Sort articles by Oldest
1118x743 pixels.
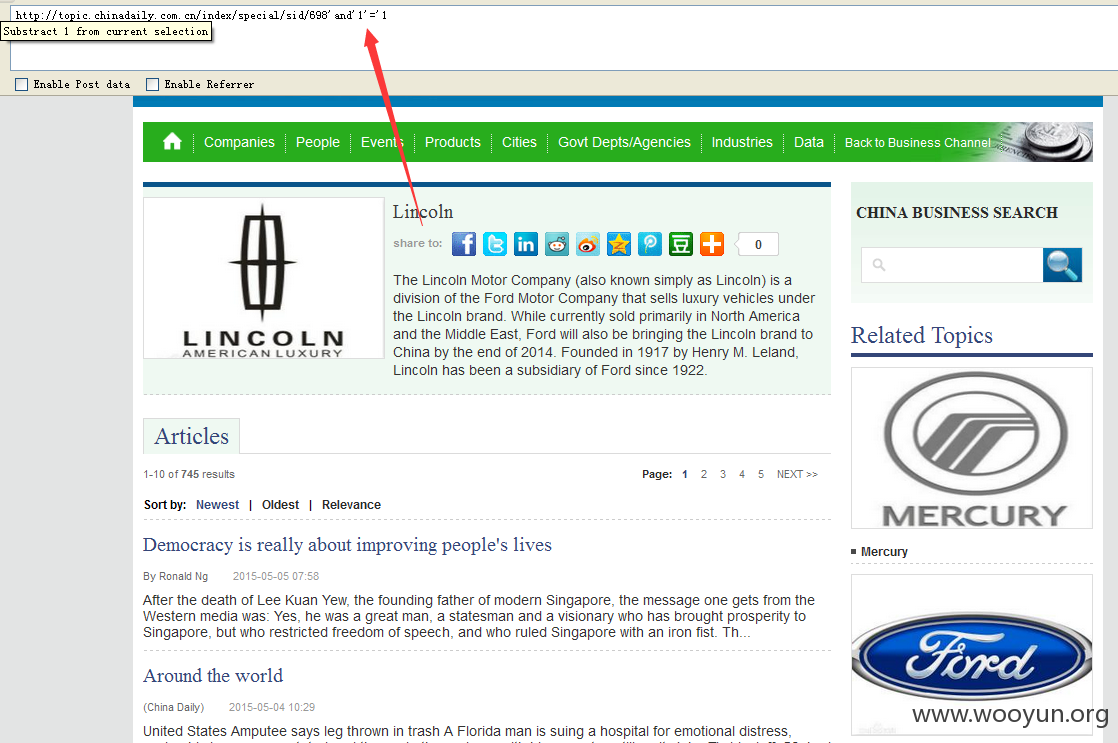pos(280,505)
